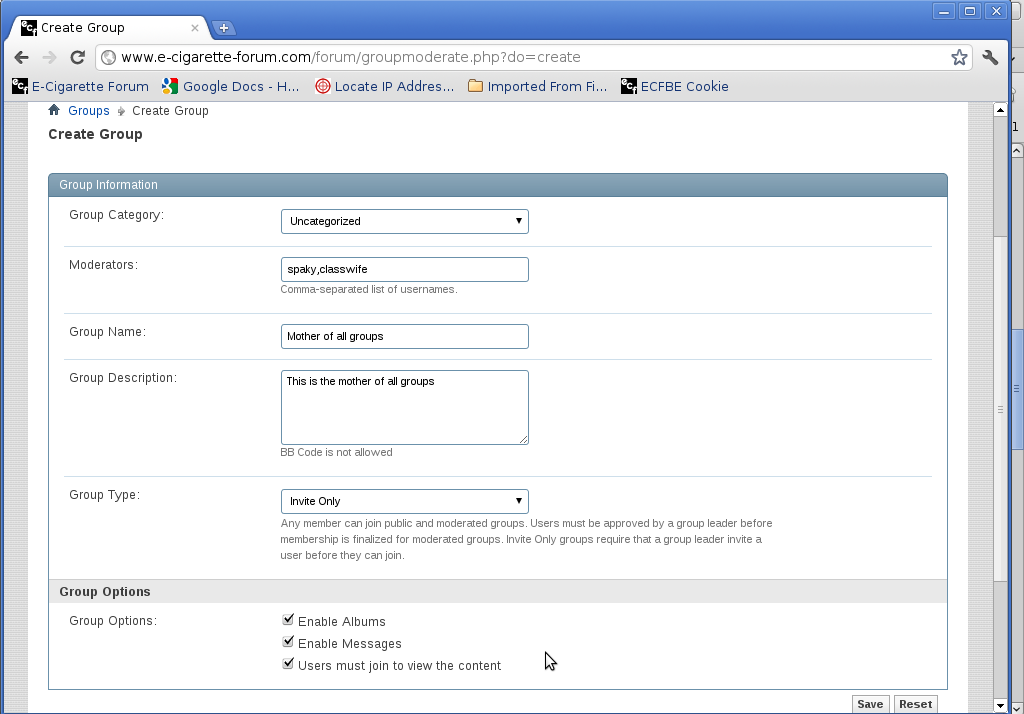Image resolution: width=1024 pixels, height=714 pixels.
Task: Close the Create Group tab
Action: (x=195, y=28)
